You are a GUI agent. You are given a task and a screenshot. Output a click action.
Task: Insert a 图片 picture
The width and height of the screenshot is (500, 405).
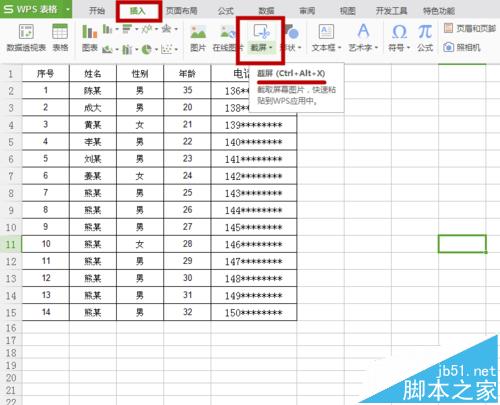(x=198, y=38)
